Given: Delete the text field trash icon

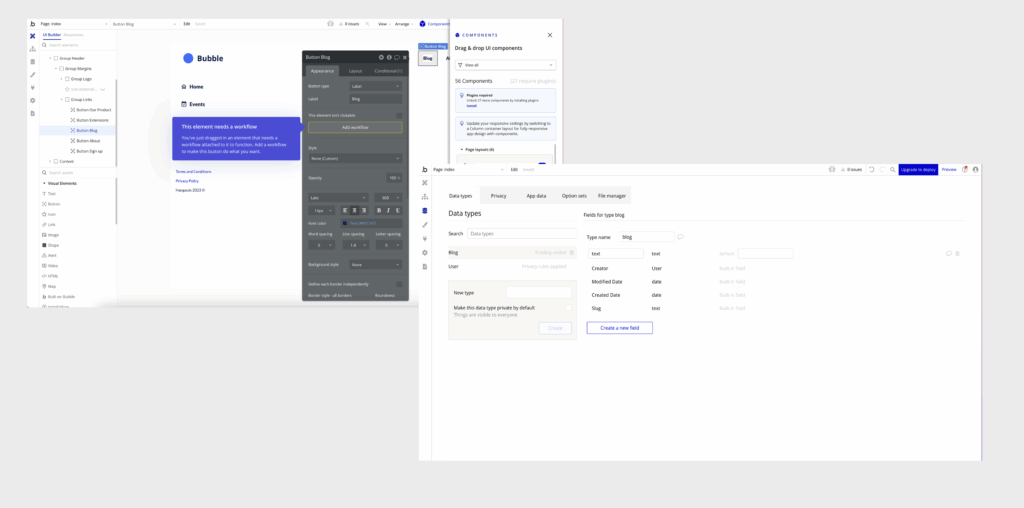Looking at the screenshot, I should click(957, 253).
